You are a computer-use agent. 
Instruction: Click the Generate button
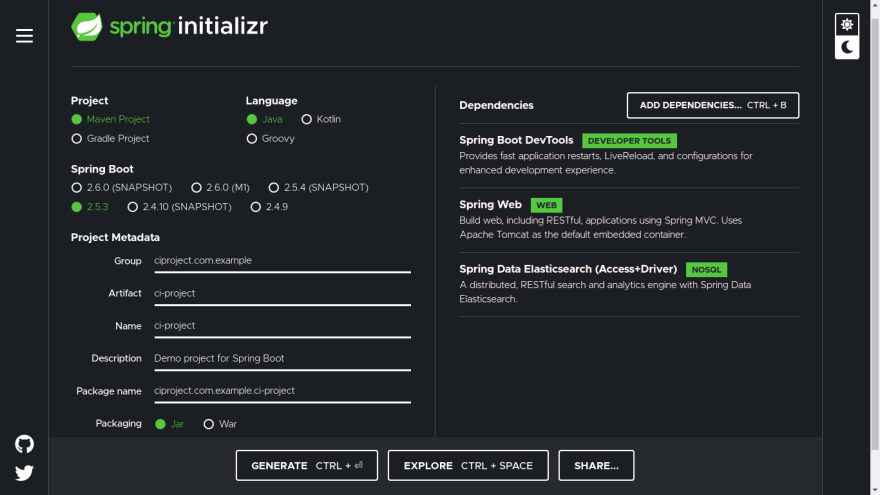[x=307, y=465]
